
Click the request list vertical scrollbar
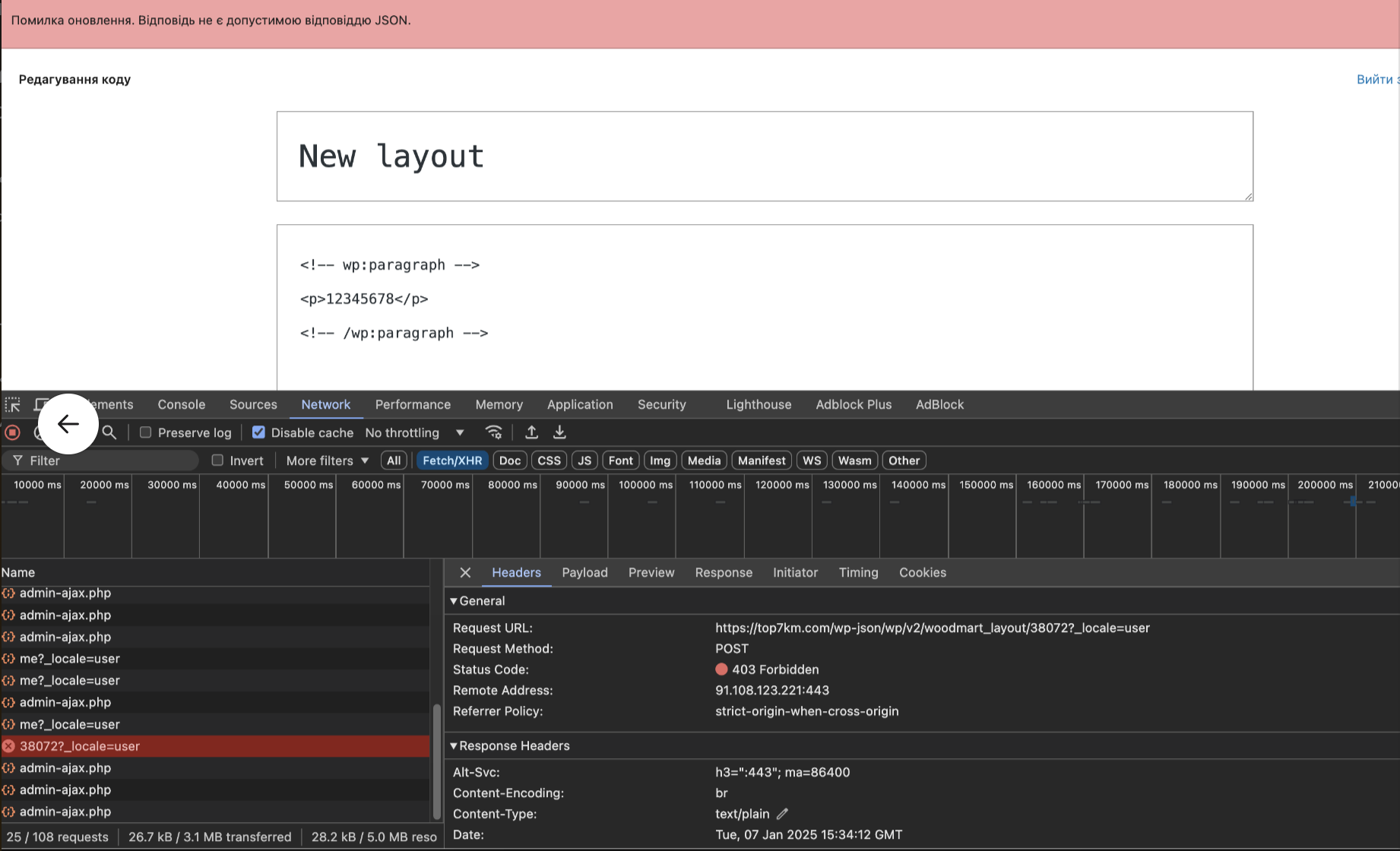pyautogui.click(x=436, y=761)
